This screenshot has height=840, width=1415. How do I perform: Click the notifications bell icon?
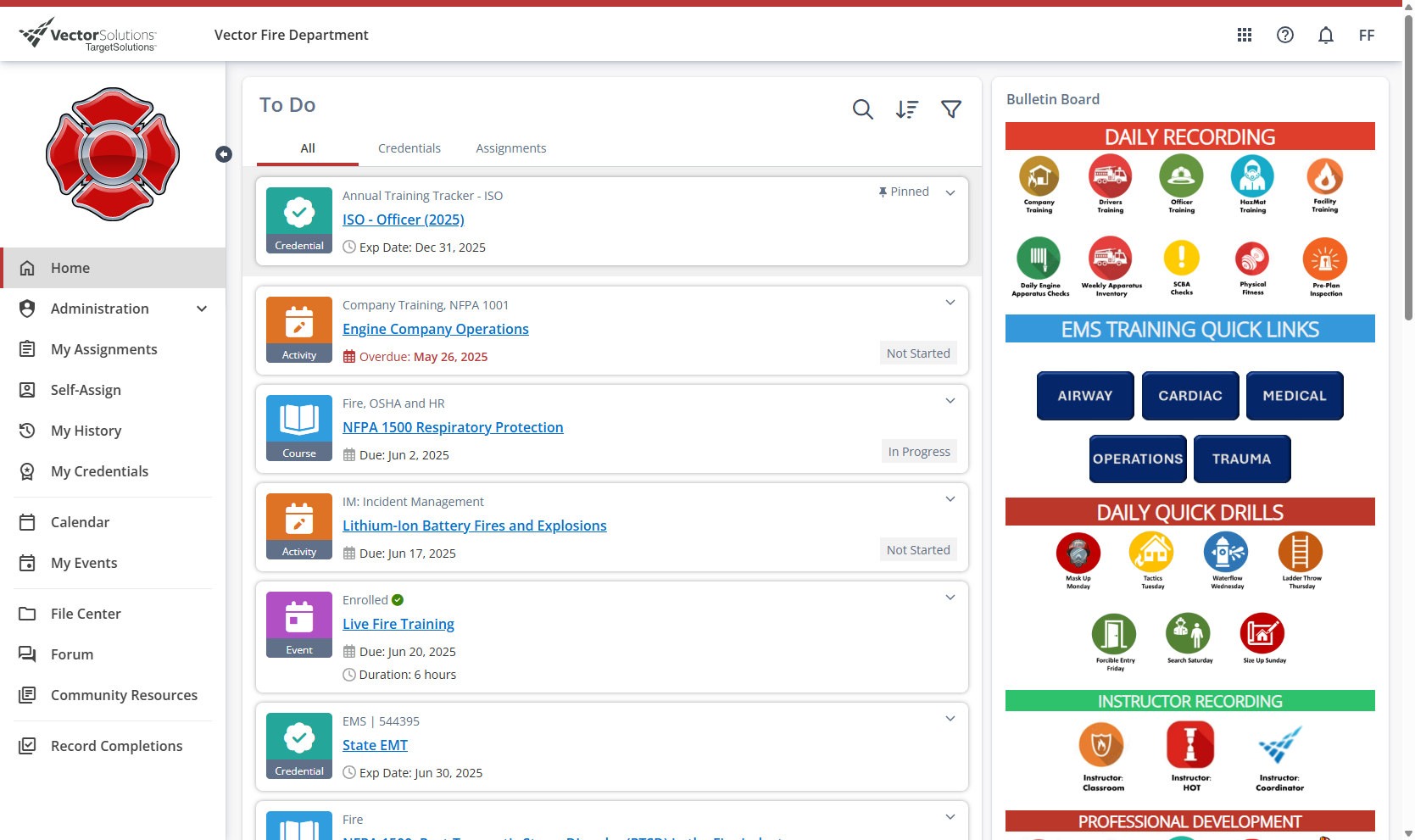(1326, 35)
